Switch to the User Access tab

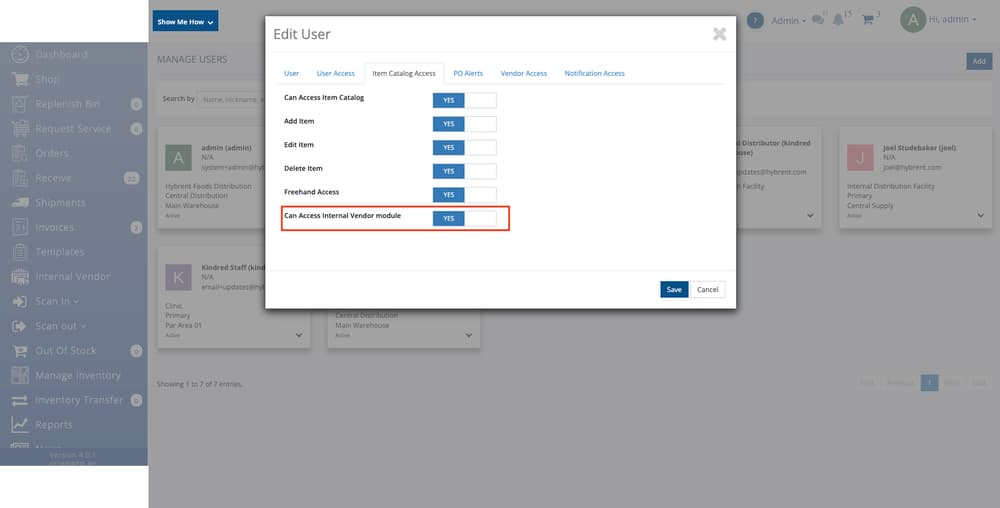click(335, 73)
